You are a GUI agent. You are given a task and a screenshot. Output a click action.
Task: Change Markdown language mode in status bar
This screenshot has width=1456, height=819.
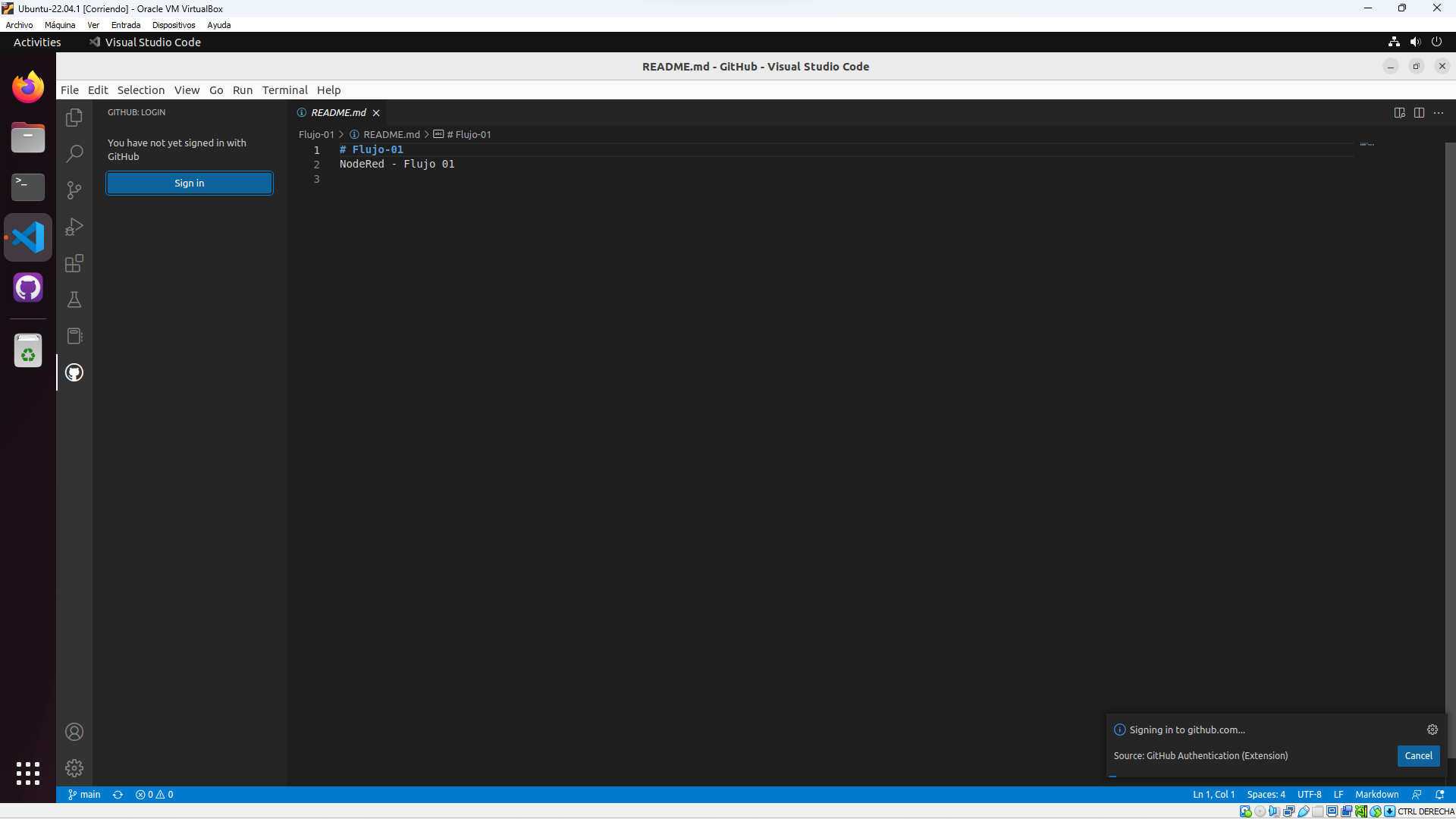coord(1376,795)
